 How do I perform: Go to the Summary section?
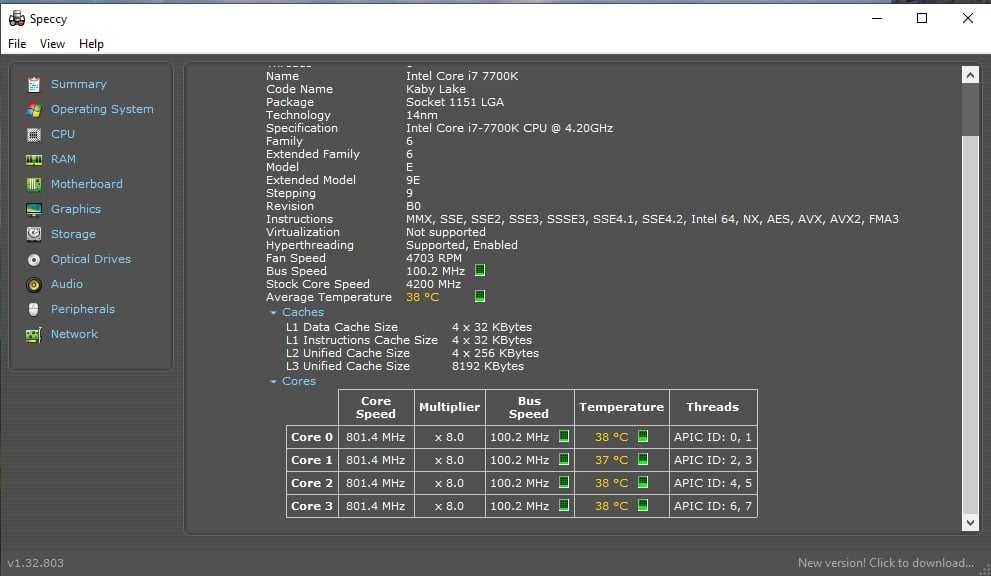[79, 84]
